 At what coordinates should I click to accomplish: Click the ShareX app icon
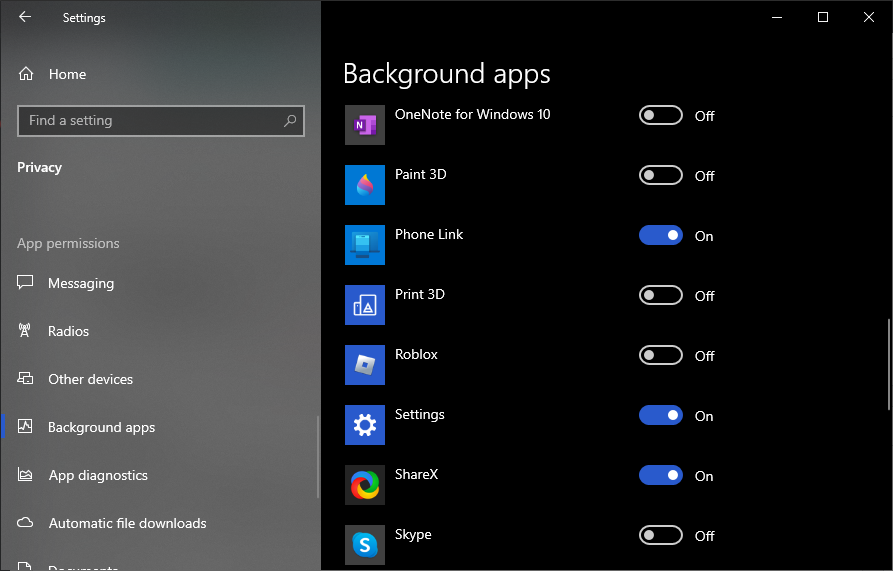coord(364,485)
